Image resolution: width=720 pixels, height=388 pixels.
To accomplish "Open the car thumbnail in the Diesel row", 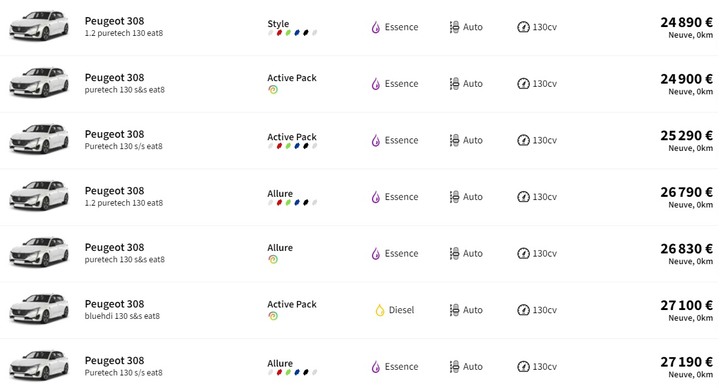I will point(39,309).
